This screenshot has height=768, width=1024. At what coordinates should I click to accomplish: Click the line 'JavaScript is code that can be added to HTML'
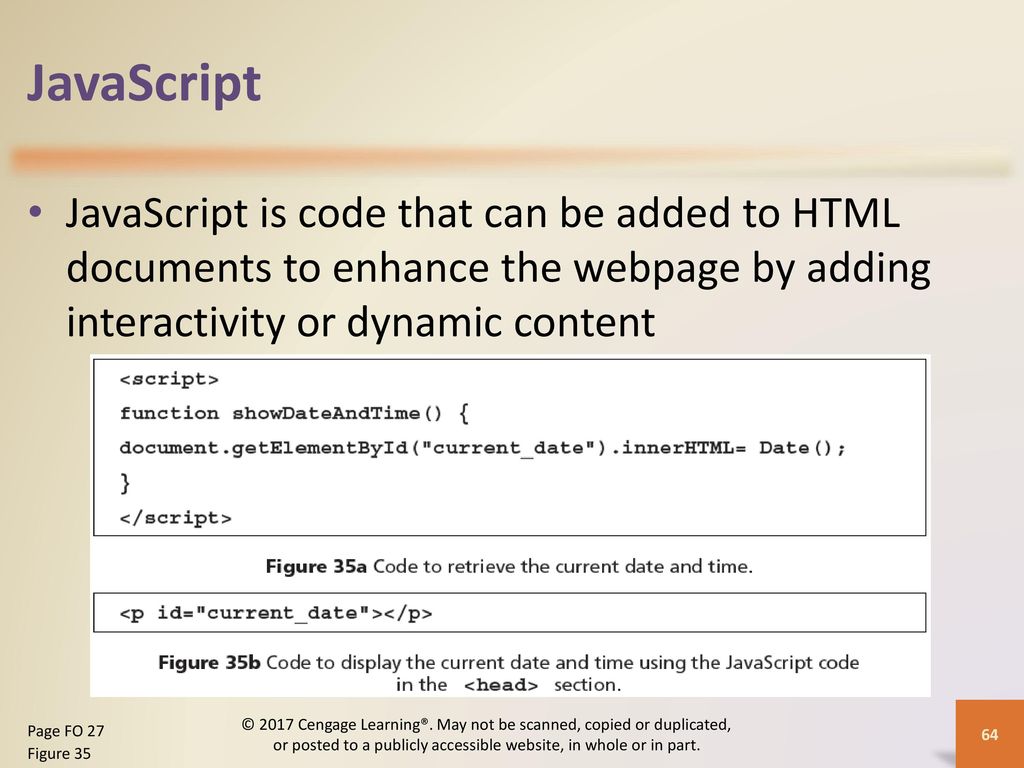[483, 213]
